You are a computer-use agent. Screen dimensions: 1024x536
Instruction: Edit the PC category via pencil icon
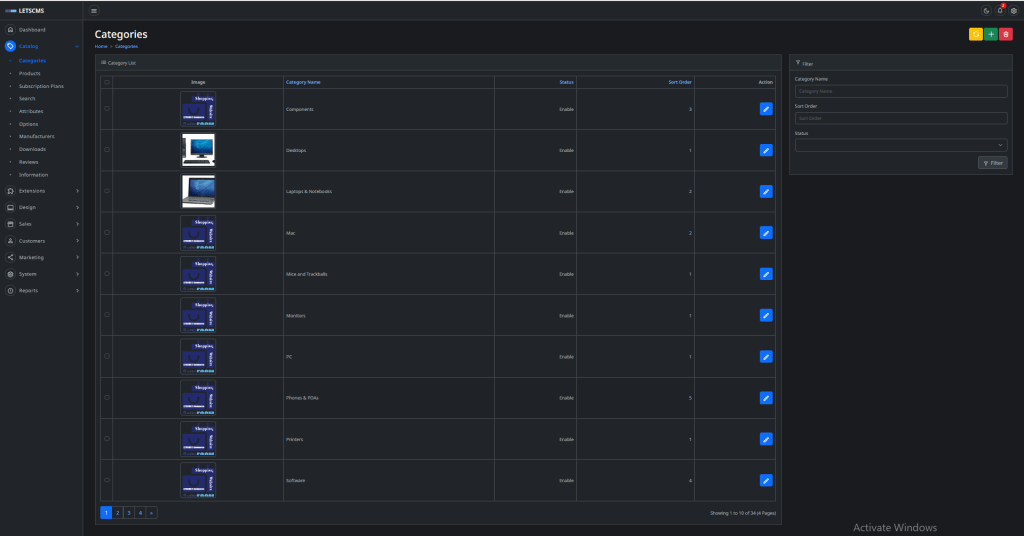coord(766,356)
